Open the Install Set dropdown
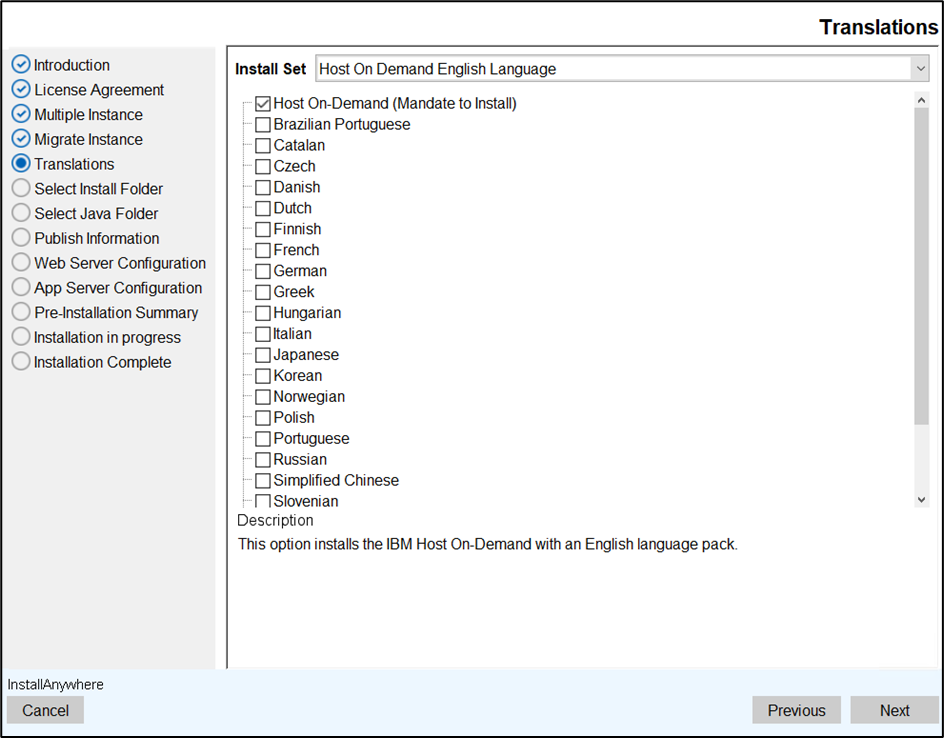Screen dimensions: 944x738 919,69
